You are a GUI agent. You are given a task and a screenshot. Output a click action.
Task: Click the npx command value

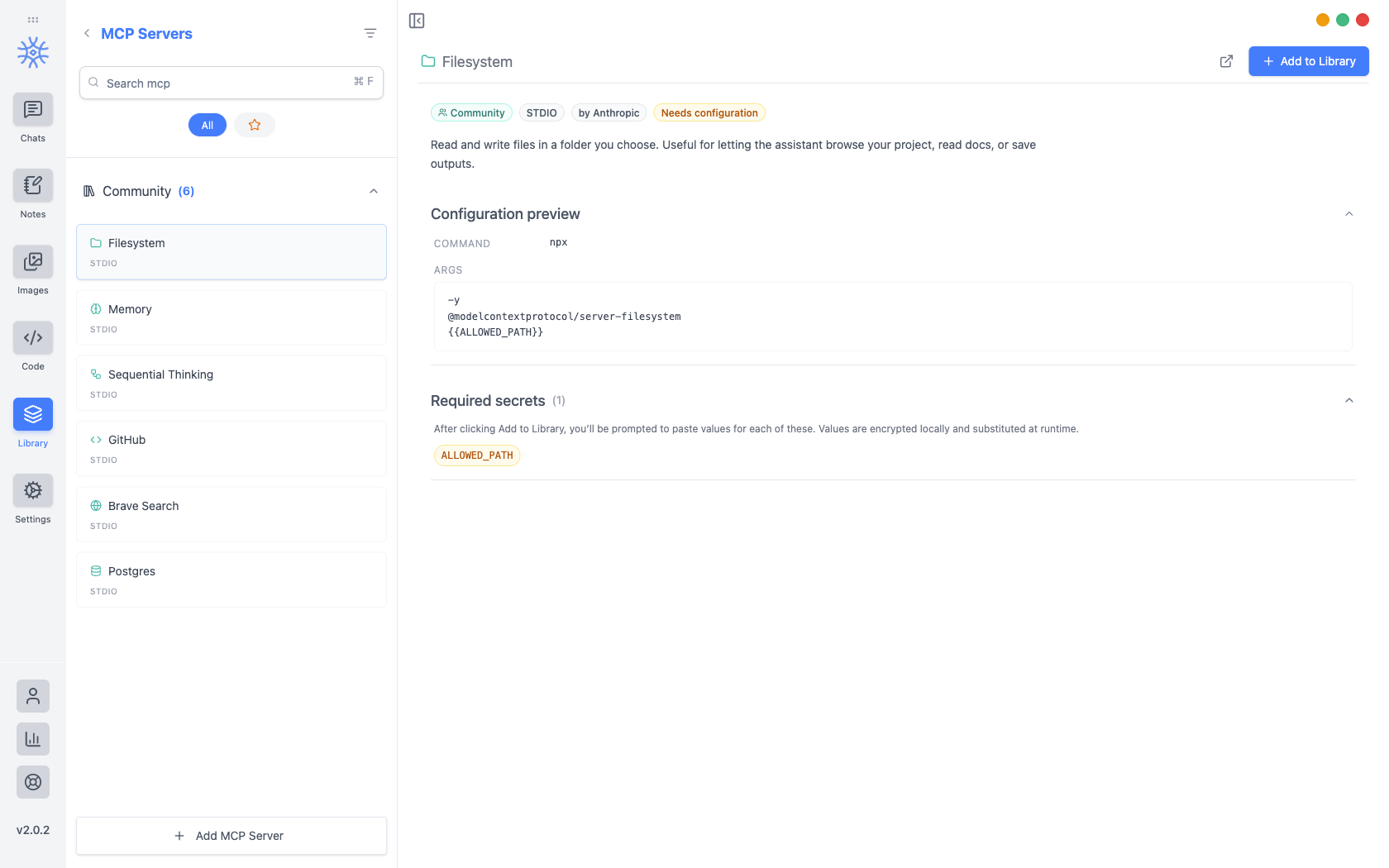pos(559,243)
